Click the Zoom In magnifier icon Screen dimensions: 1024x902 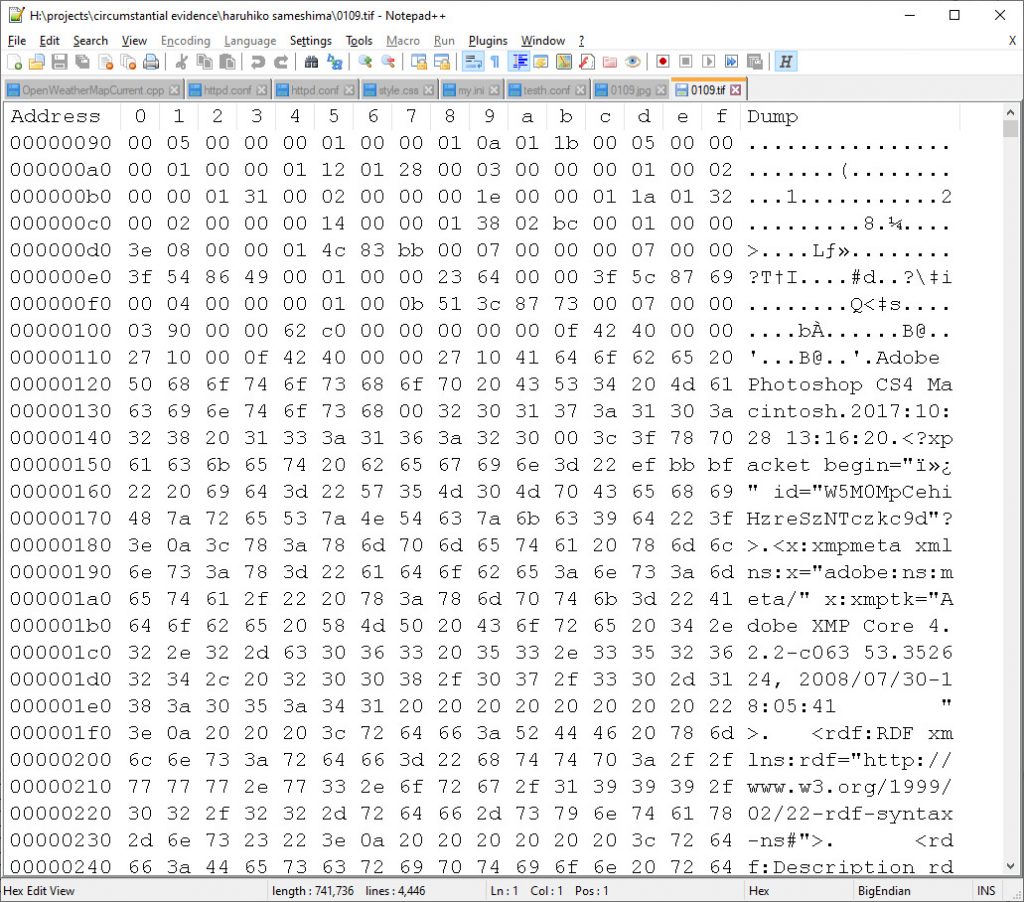pyautogui.click(x=365, y=62)
